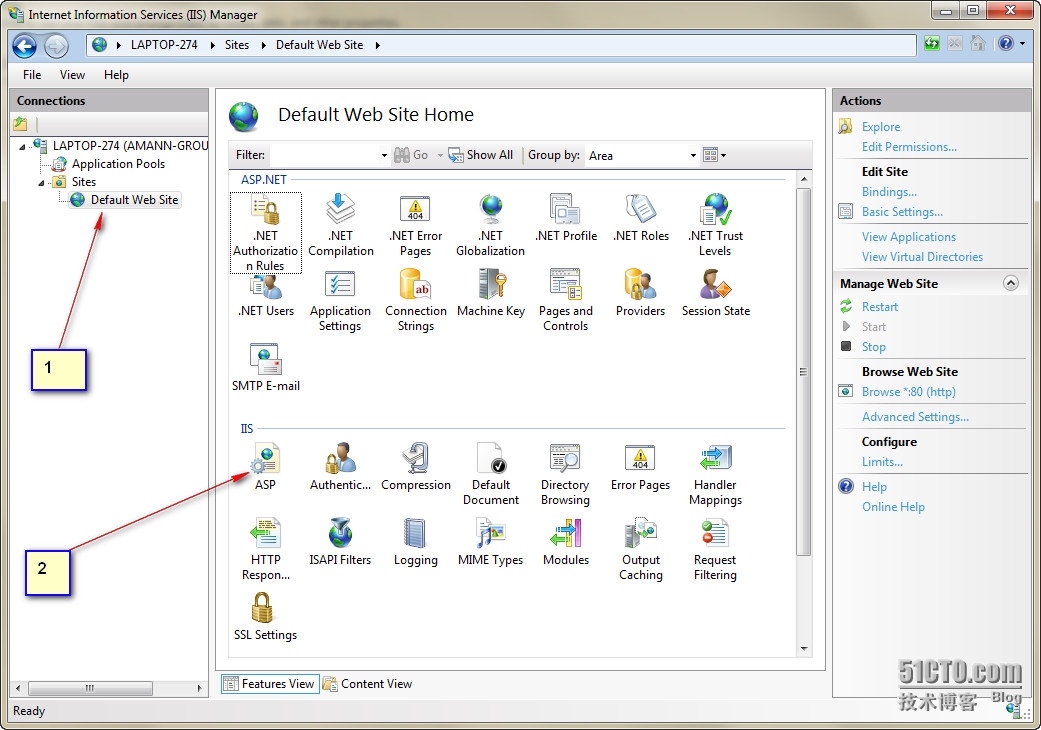Switch to Content View tab
This screenshot has width=1041, height=730.
367,684
